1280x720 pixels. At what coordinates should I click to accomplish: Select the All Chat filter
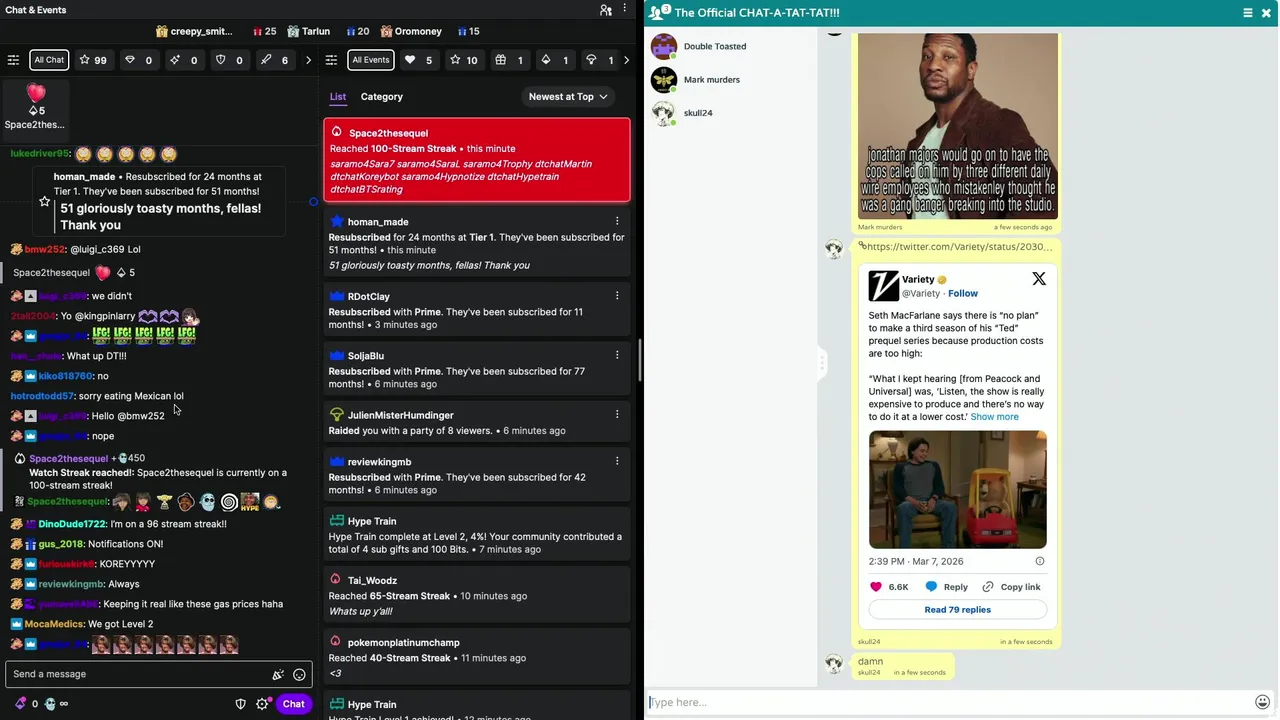click(49, 60)
